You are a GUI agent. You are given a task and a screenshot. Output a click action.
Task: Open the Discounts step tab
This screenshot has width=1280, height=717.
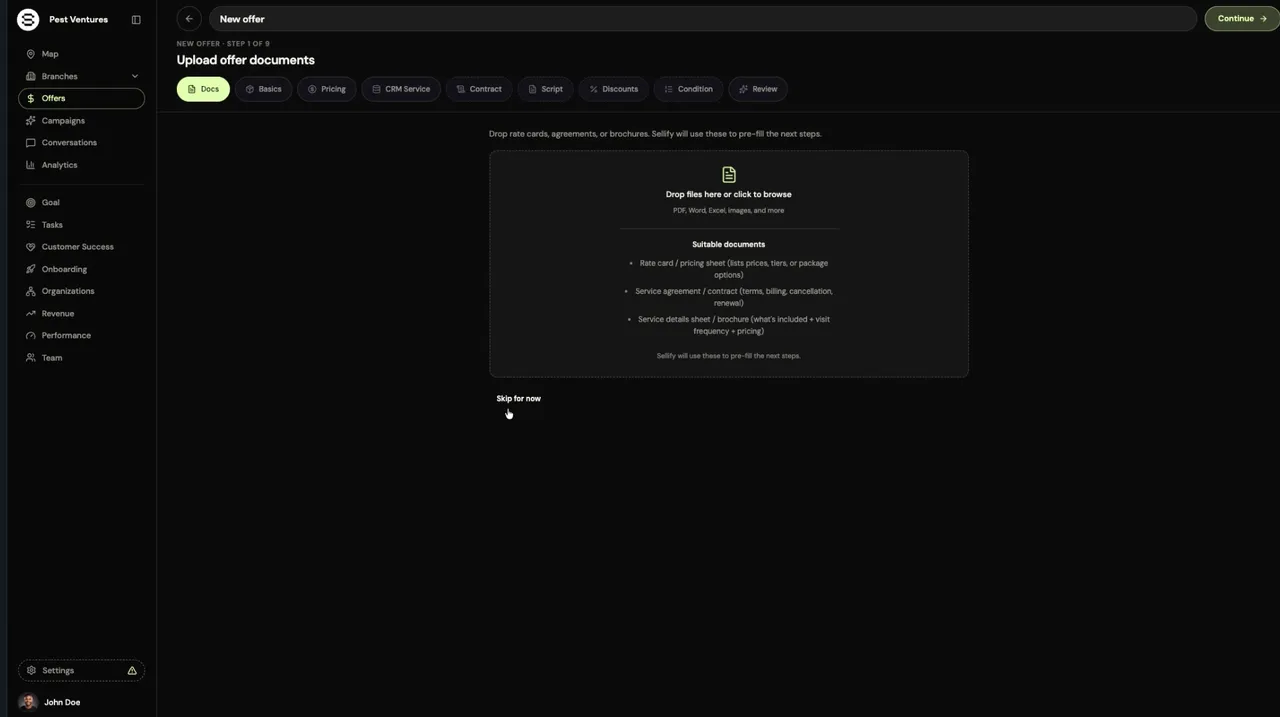[x=614, y=89]
